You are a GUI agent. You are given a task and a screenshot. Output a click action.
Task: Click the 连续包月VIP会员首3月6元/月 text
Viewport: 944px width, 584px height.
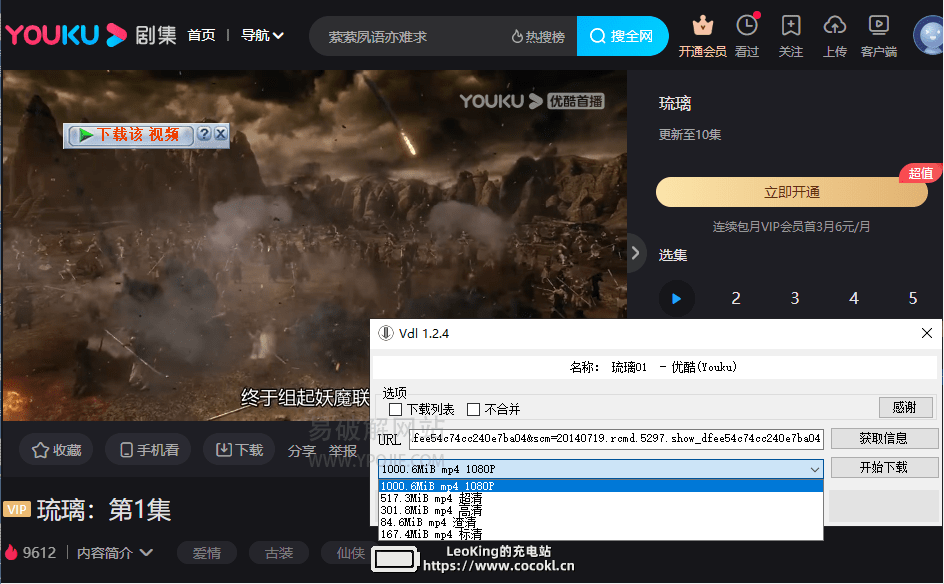point(791,226)
